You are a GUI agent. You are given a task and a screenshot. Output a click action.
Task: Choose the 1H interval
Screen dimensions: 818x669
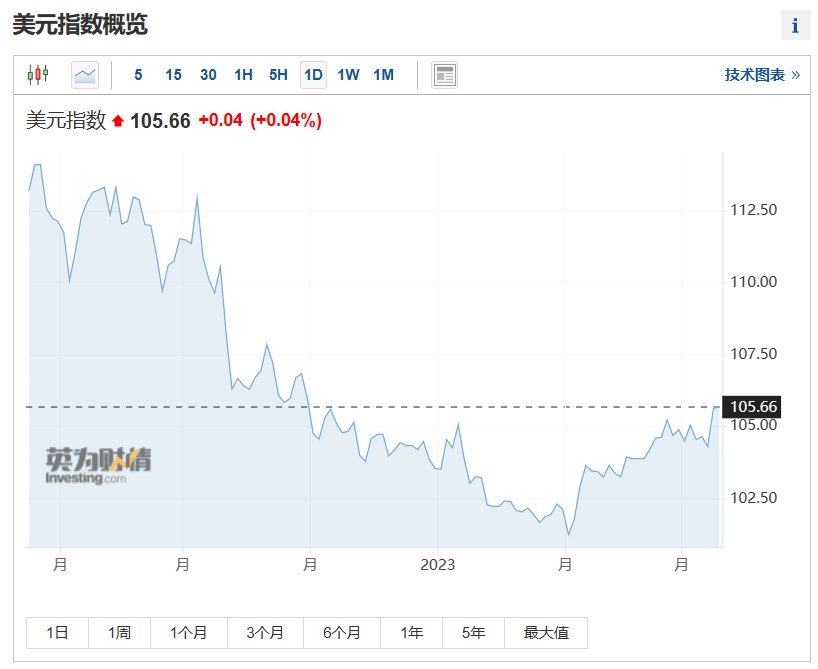point(243,75)
